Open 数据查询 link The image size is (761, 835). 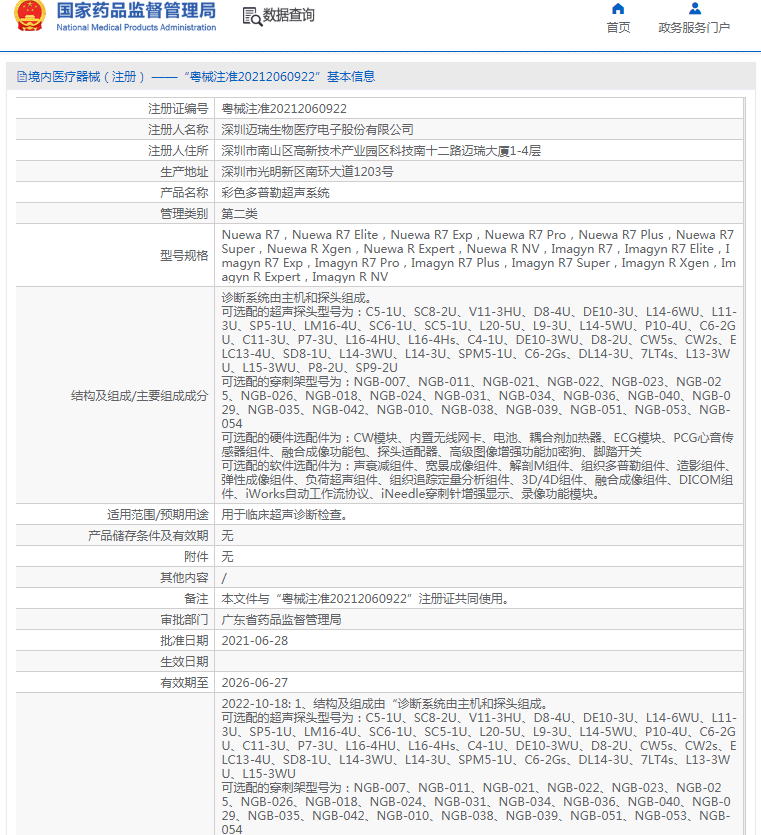tap(289, 15)
